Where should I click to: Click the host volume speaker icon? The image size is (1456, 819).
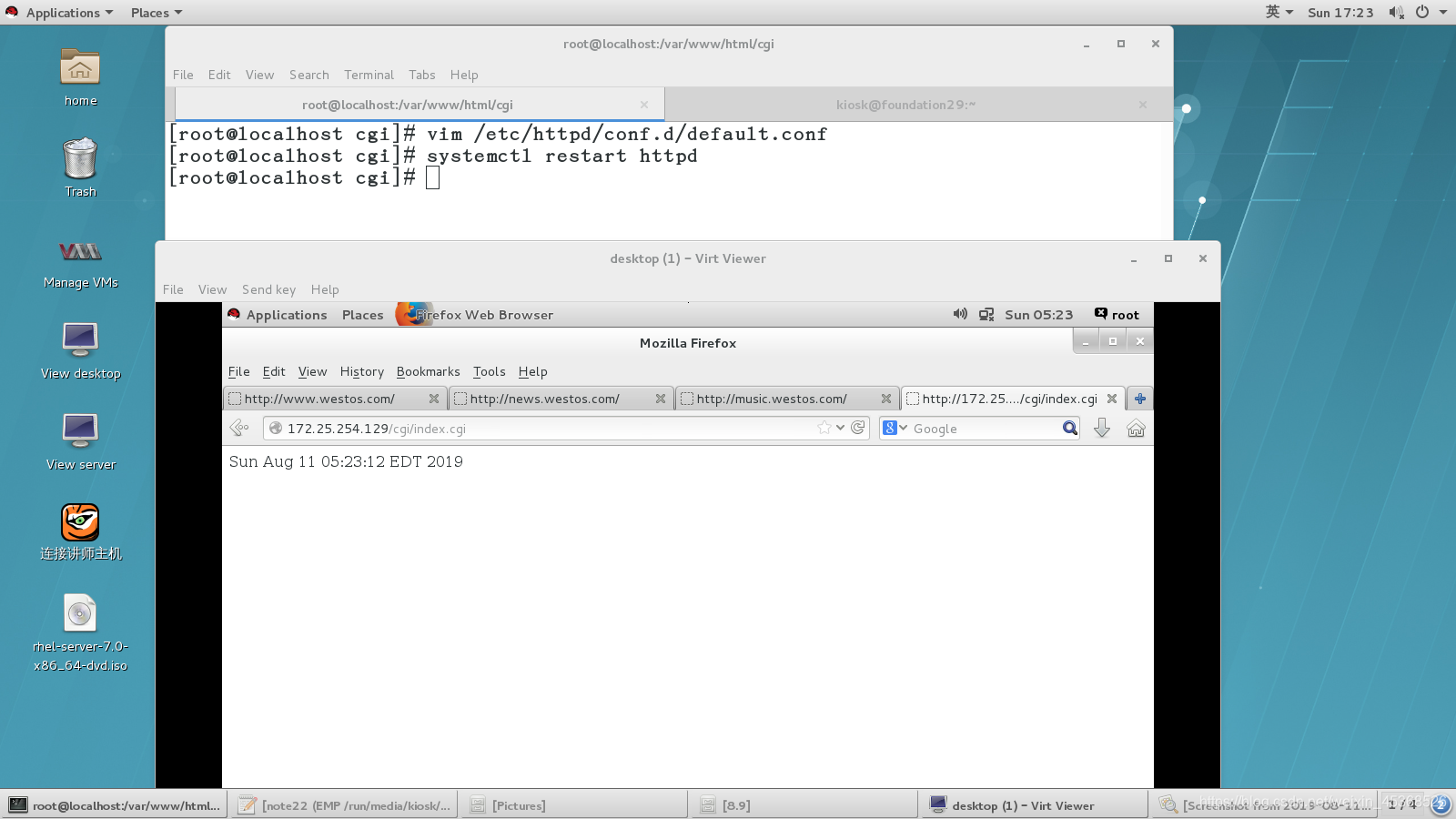point(1396,12)
